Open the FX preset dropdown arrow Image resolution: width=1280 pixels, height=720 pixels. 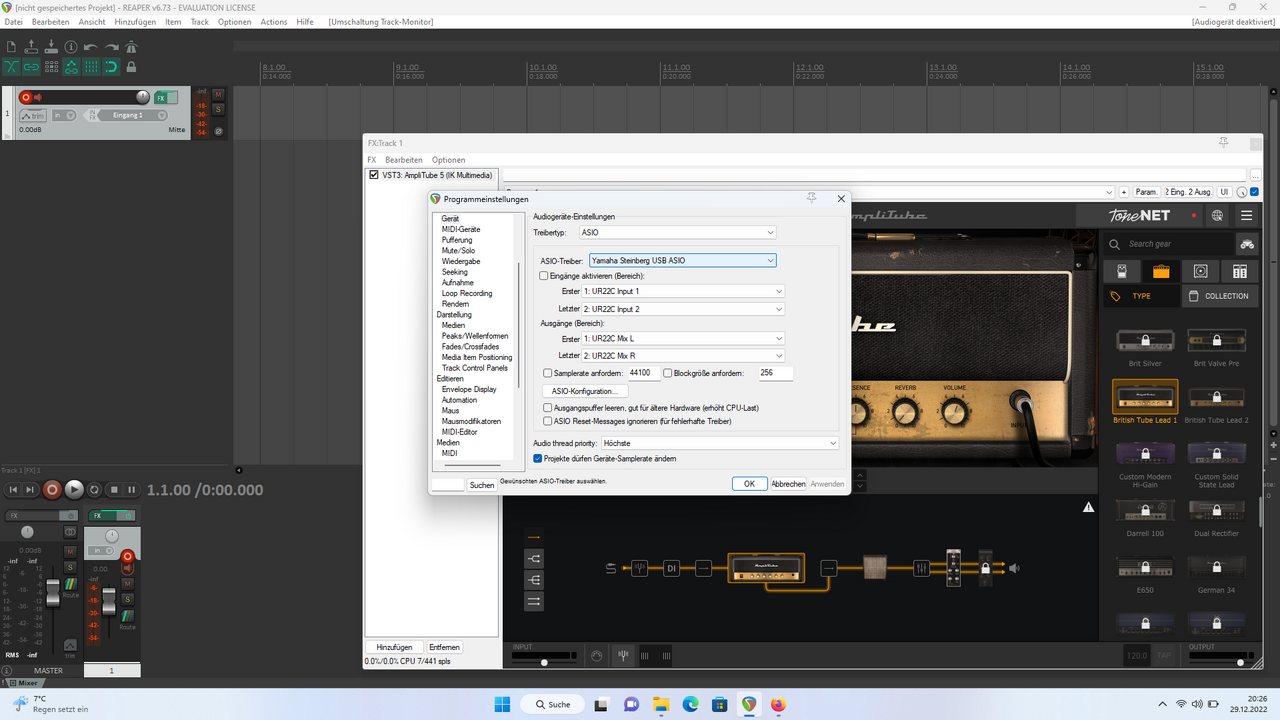coord(1109,192)
